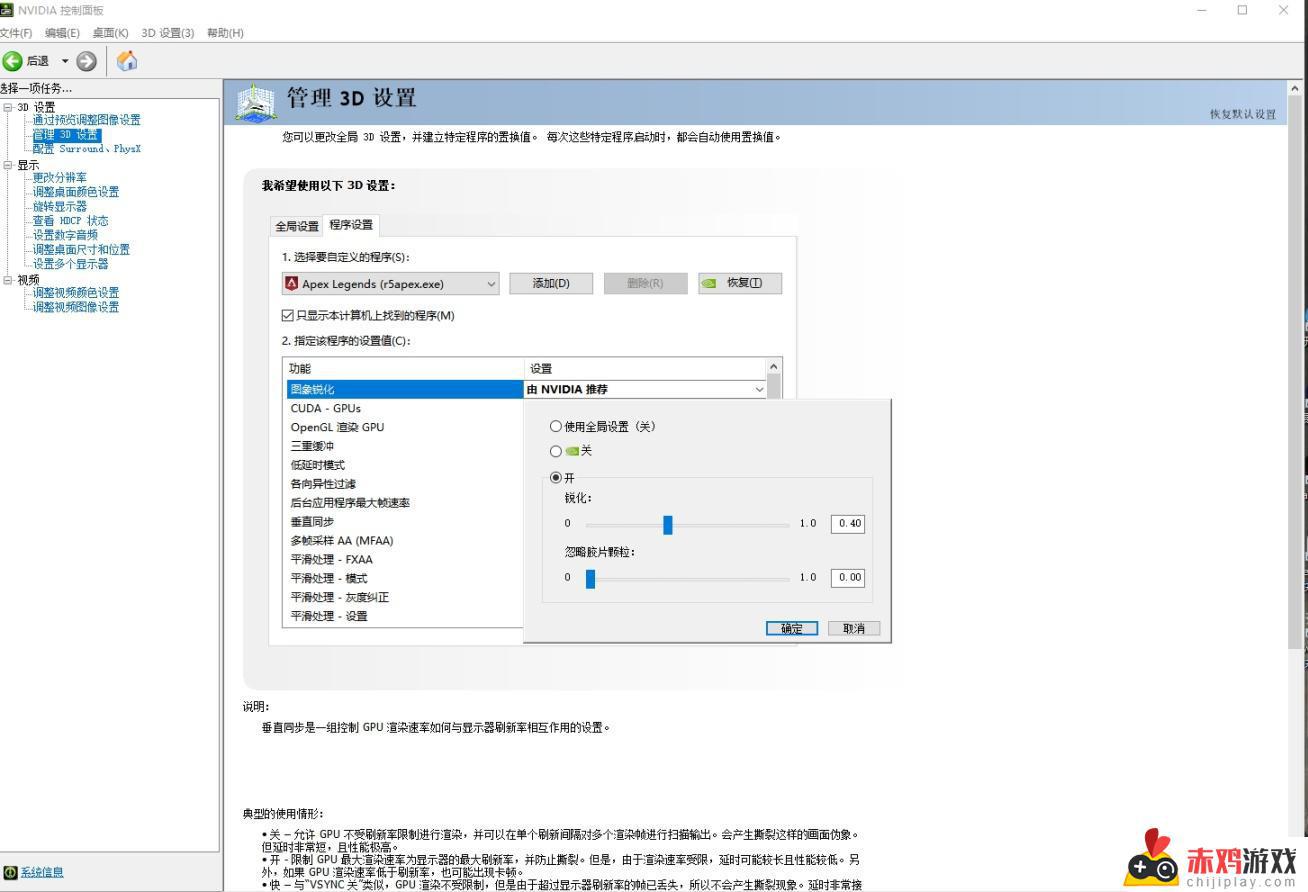Image resolution: width=1308 pixels, height=892 pixels.
Task: Select 调整视频颜色设置 tree item
Action: (75, 293)
